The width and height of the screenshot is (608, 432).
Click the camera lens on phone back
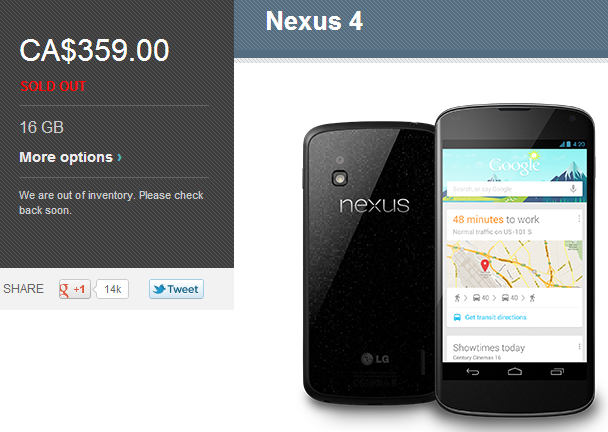[340, 178]
